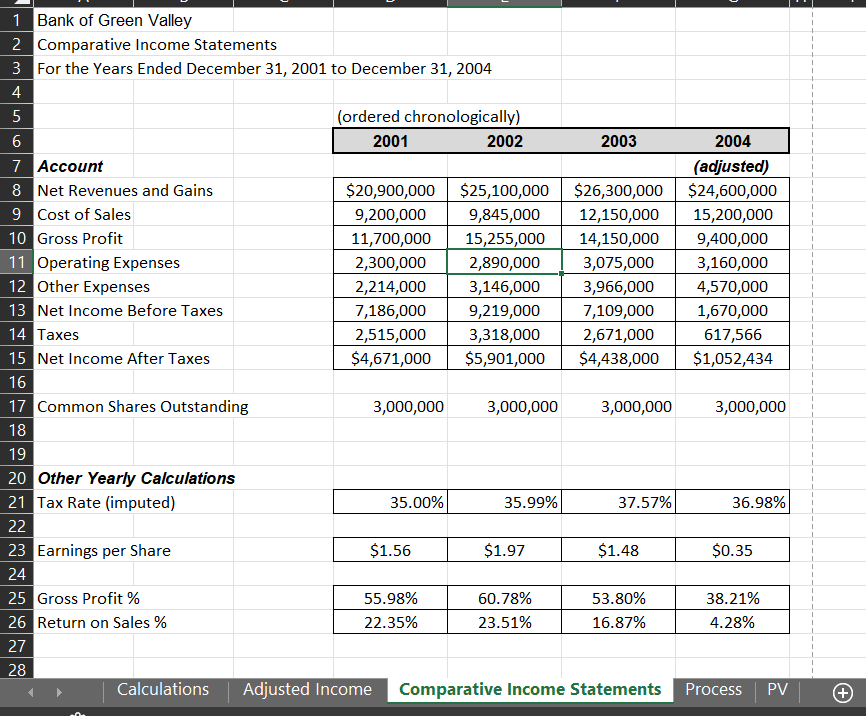Screen dimensions: 866x716
Task: Add a new sheet with the plus icon
Action: pyautogui.click(x=842, y=692)
